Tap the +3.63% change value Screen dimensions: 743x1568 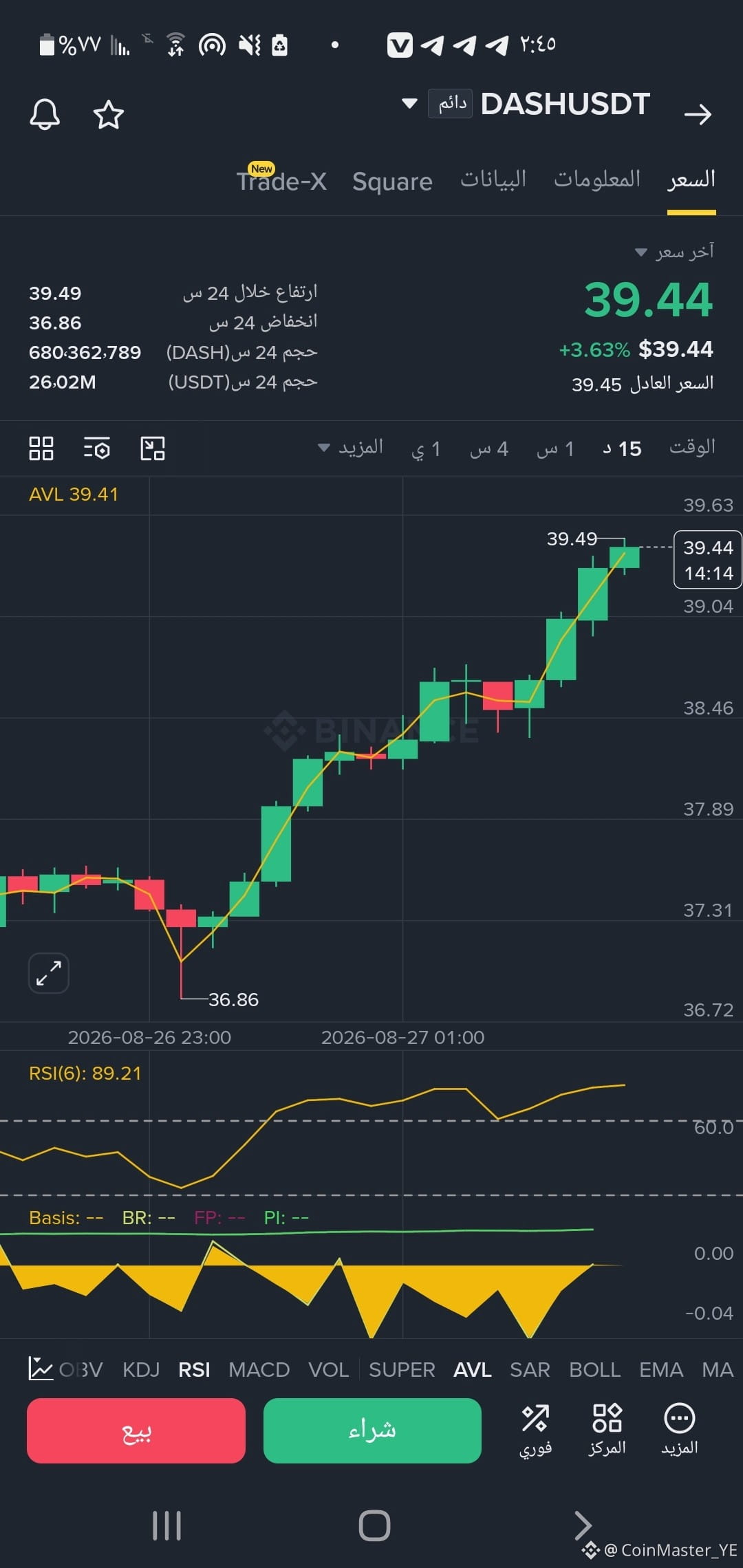[x=594, y=350]
